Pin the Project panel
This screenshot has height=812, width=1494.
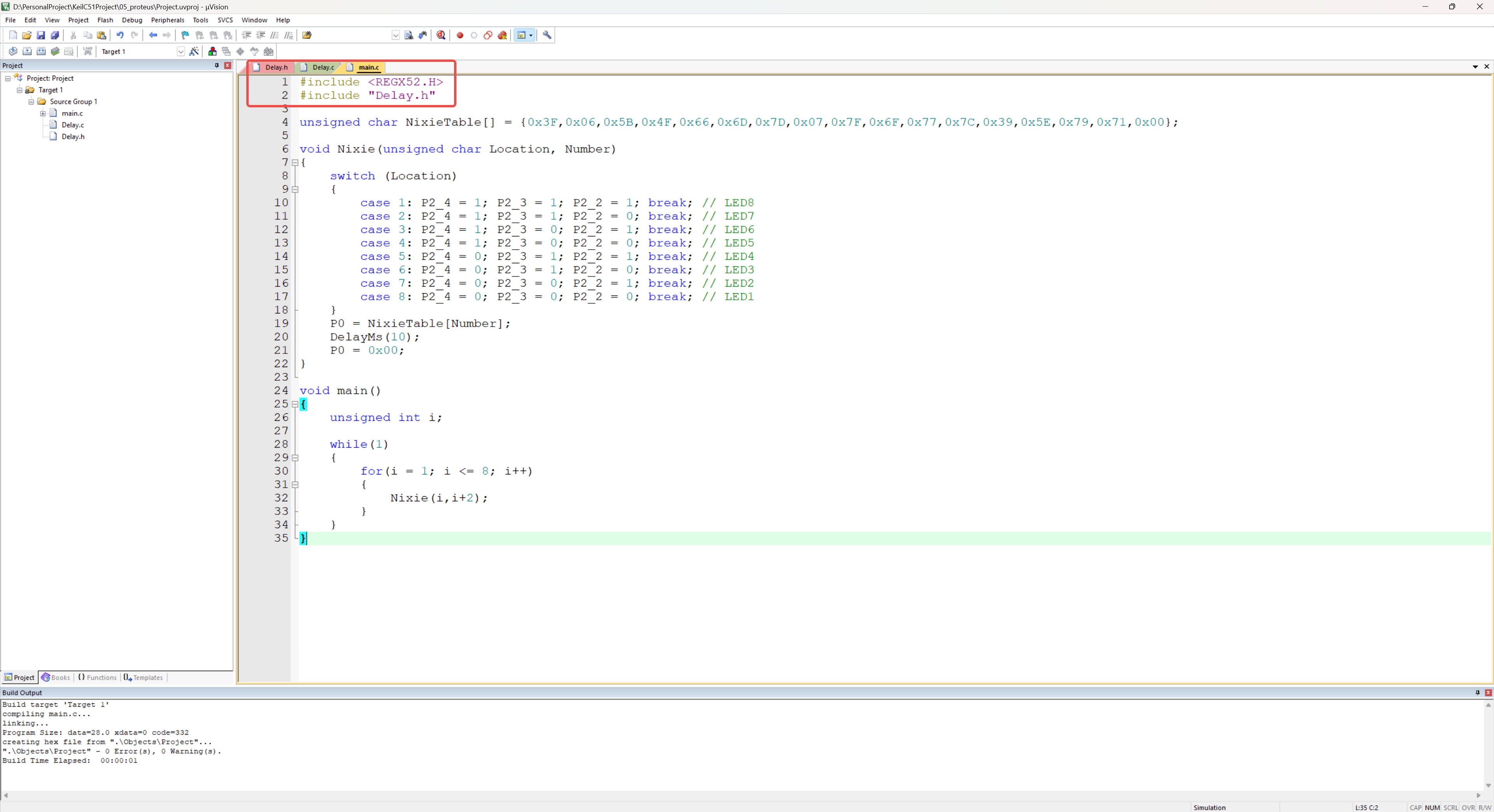point(217,65)
